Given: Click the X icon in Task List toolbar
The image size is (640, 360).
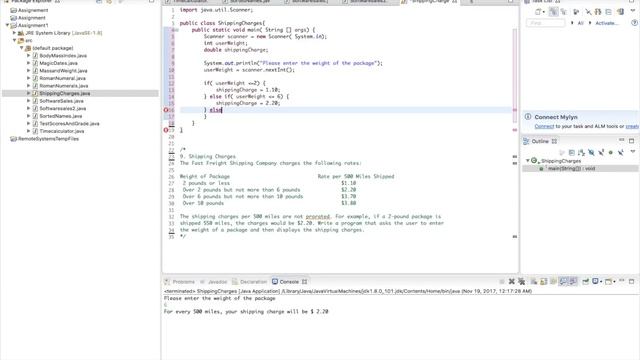Looking at the screenshot, I should click(588, 12).
